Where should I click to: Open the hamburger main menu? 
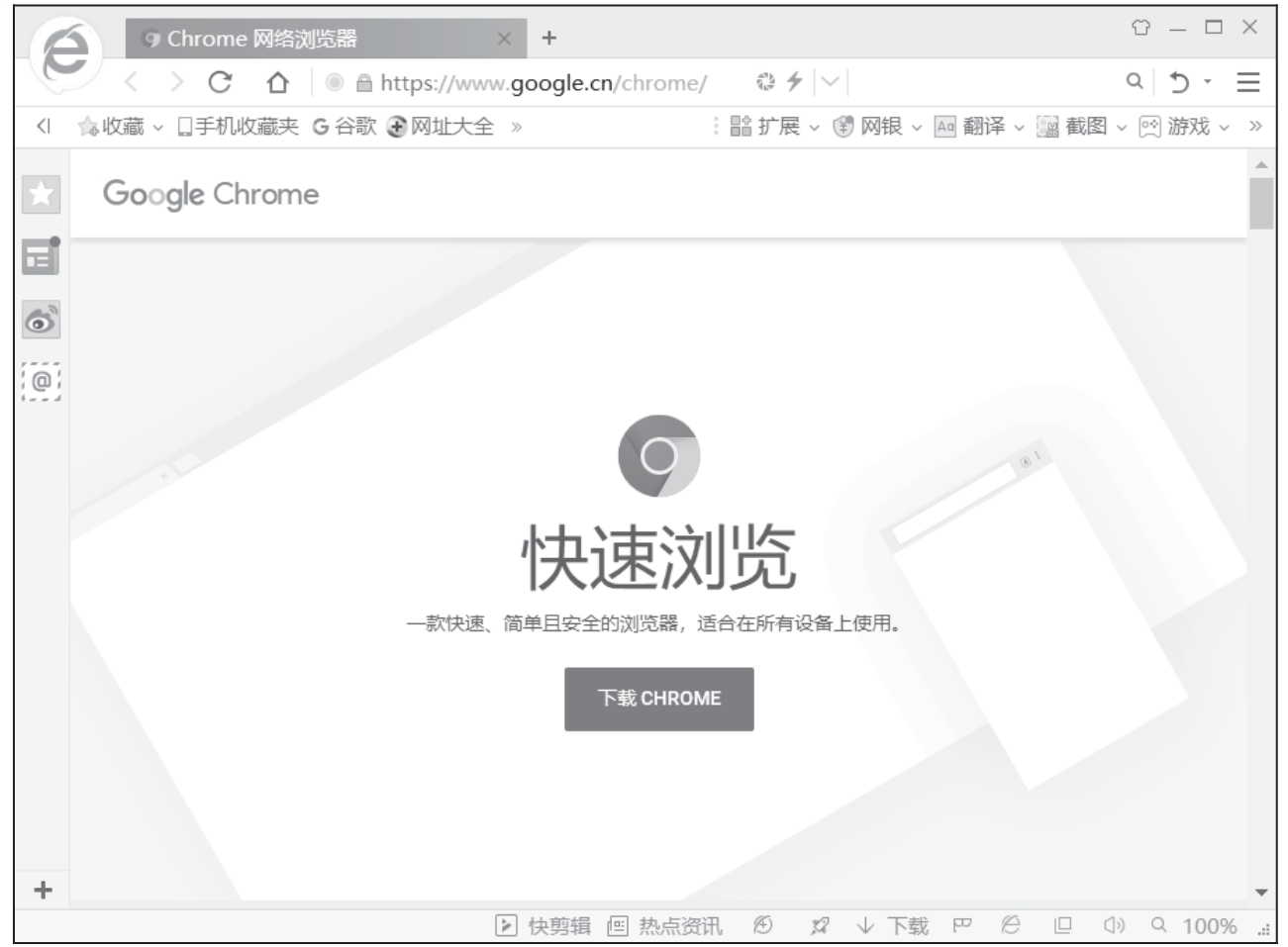pos(1248,82)
